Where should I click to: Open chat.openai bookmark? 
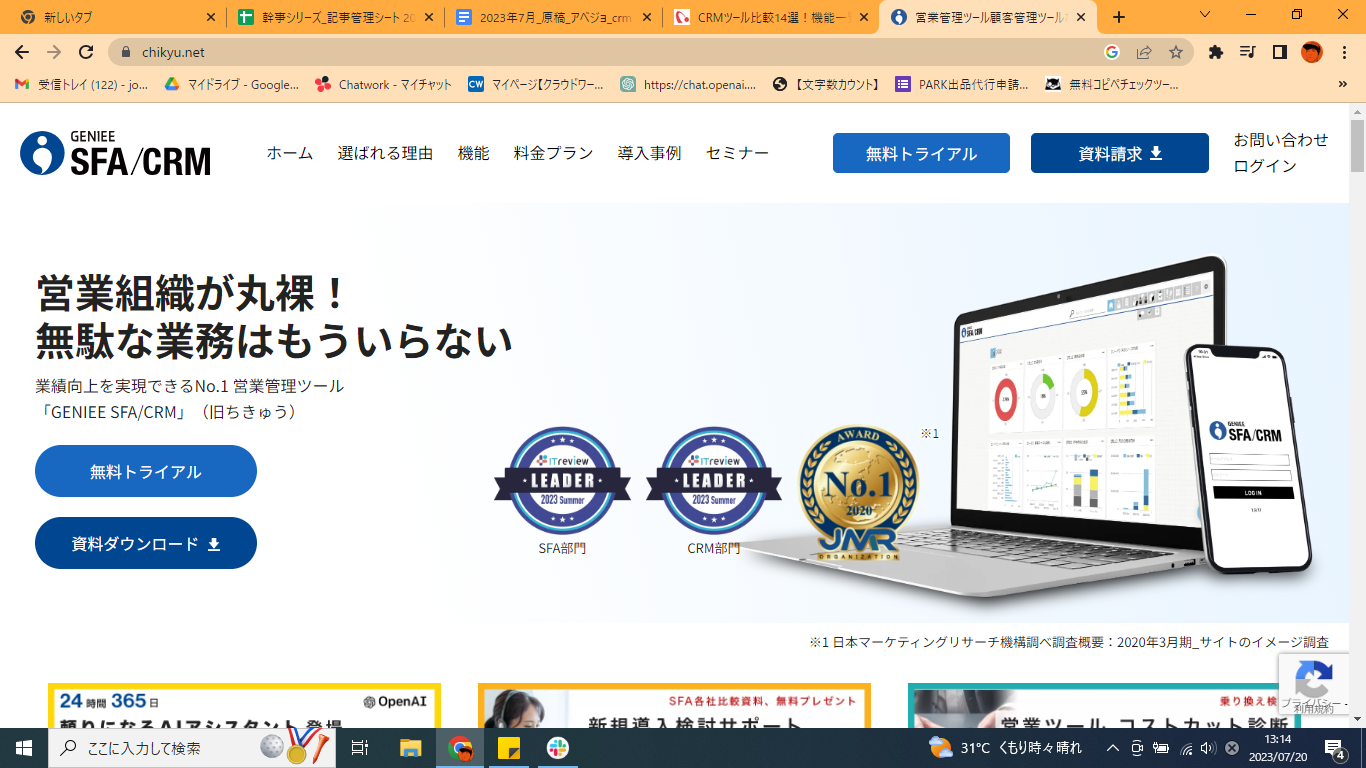[x=688, y=85]
